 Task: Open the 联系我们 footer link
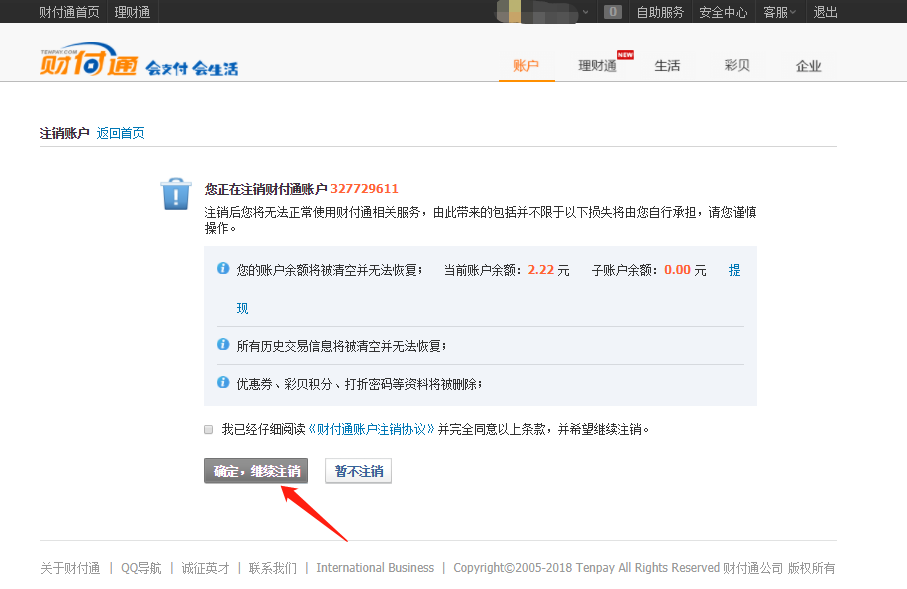272,568
